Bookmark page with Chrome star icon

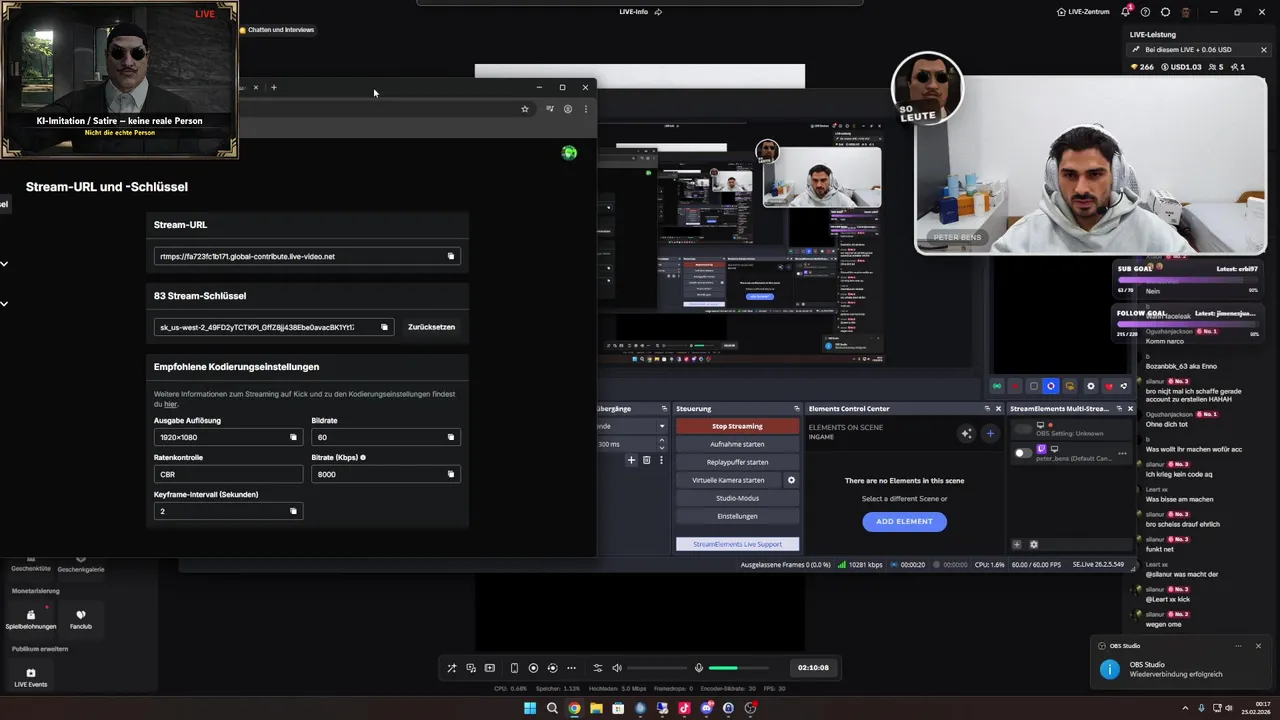coord(524,109)
